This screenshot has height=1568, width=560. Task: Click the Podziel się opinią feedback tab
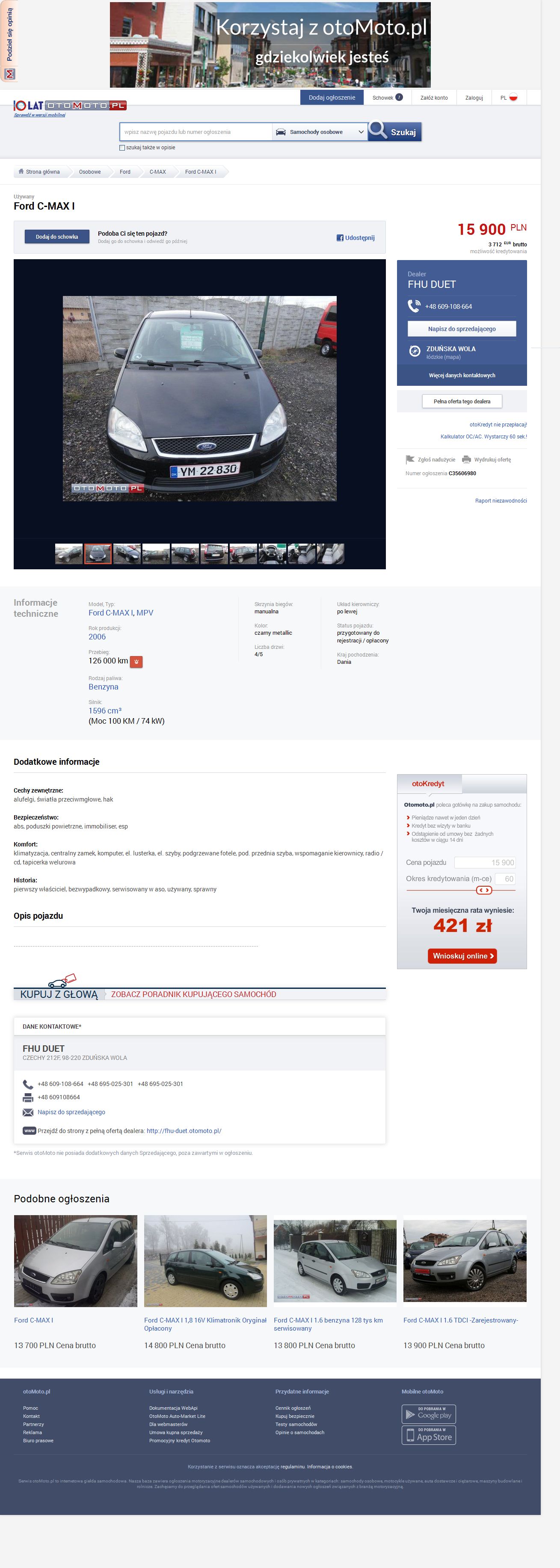tap(9, 41)
